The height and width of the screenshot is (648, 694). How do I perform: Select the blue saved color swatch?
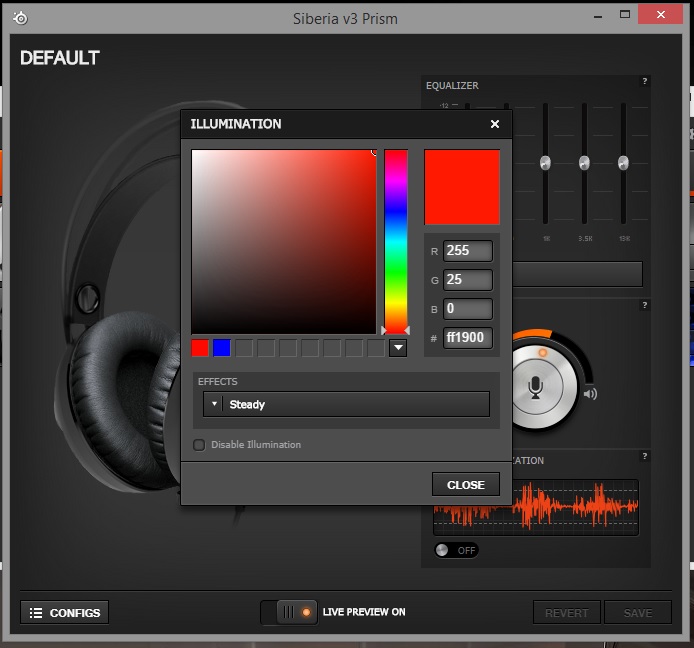(222, 348)
